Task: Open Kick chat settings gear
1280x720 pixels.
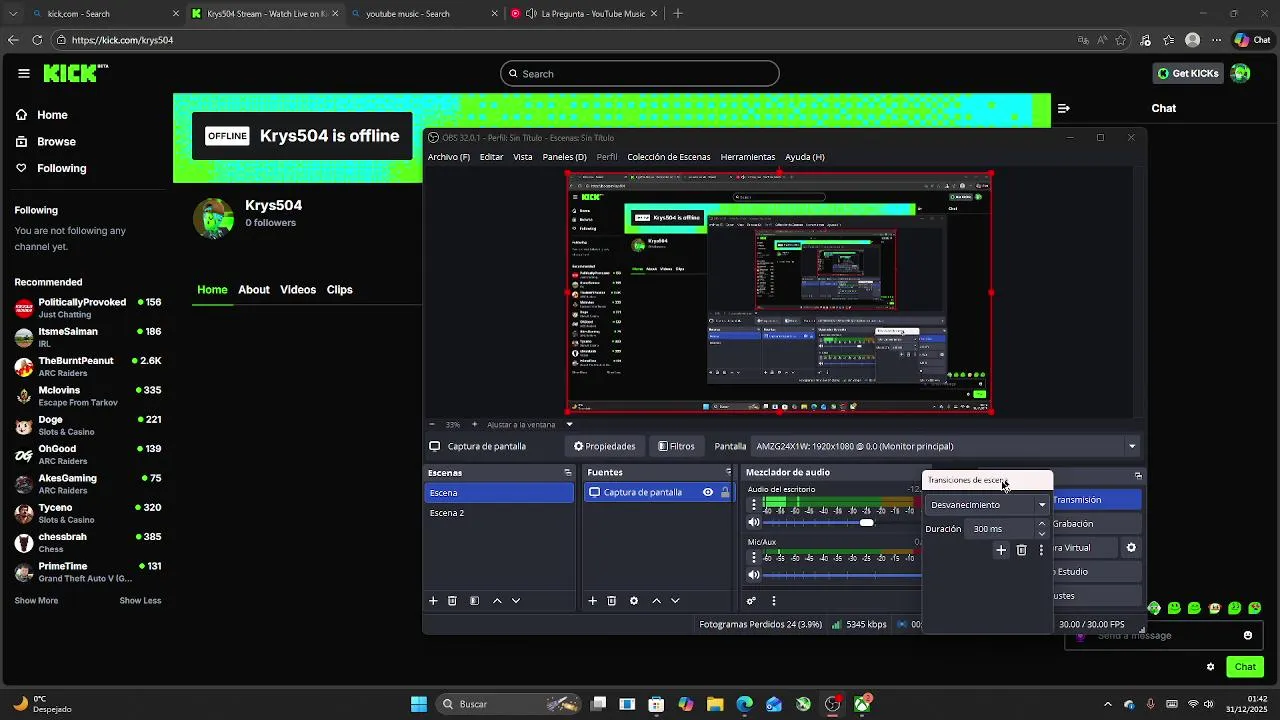Action: (1210, 667)
